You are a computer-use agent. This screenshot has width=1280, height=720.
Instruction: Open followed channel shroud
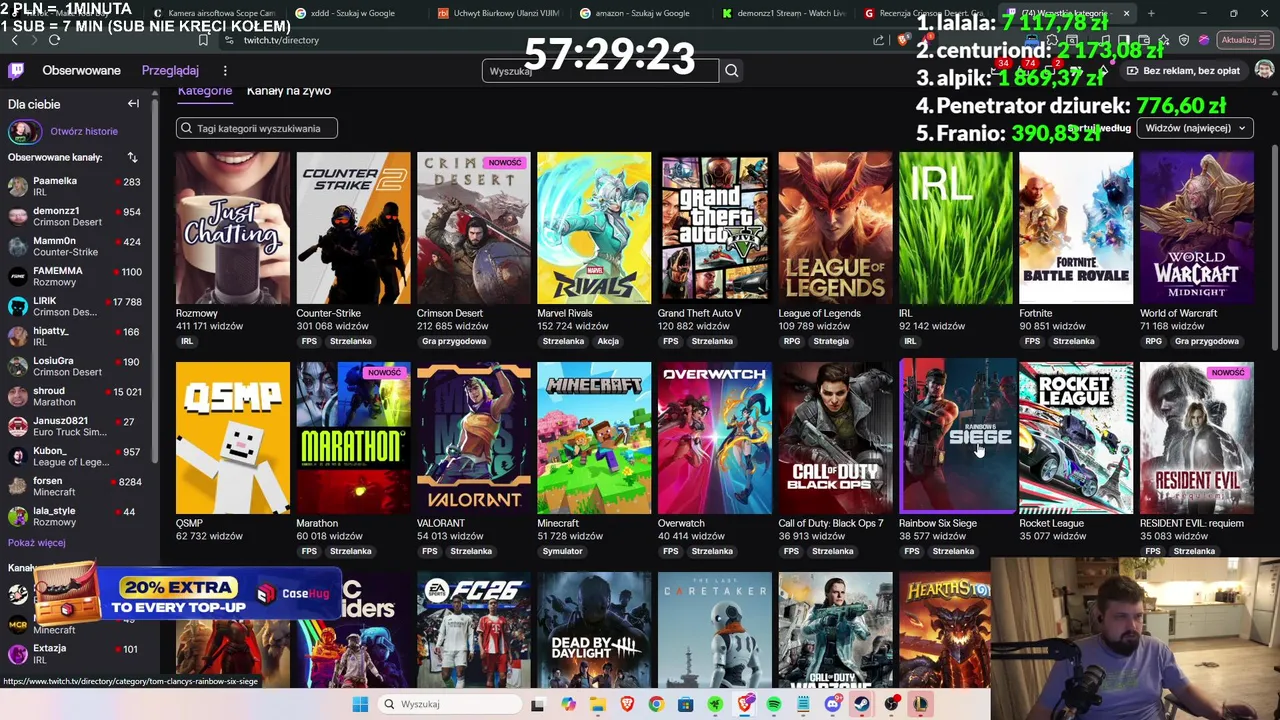(x=75, y=396)
